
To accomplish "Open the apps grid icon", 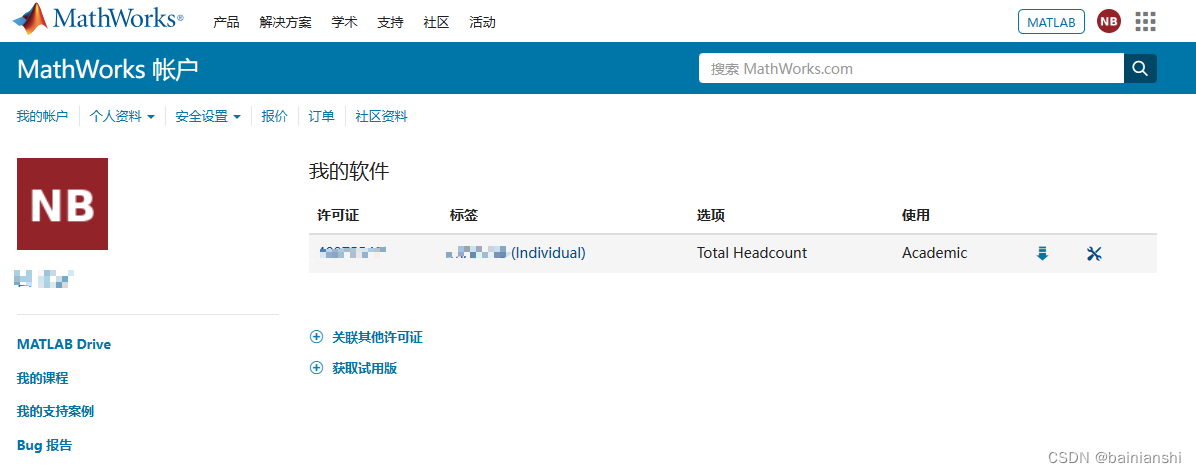I will pyautogui.click(x=1145, y=22).
